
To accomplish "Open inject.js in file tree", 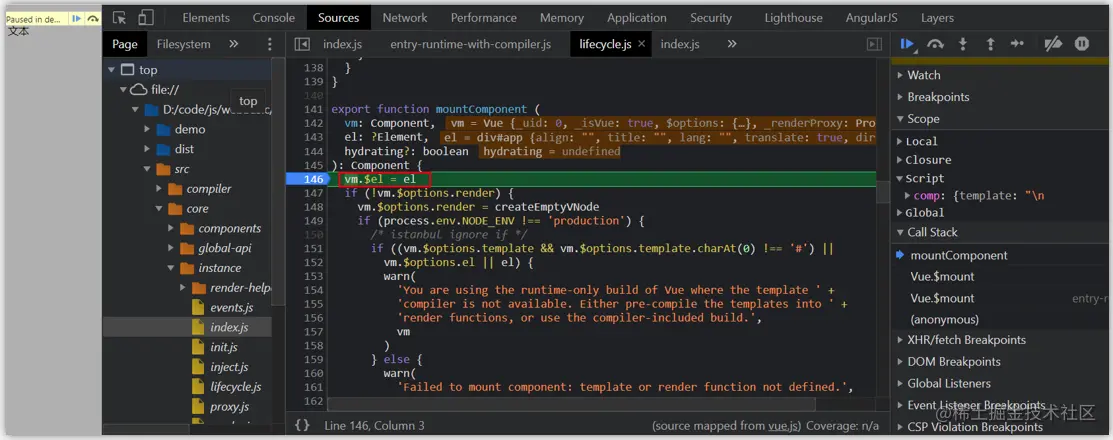I will tap(229, 368).
